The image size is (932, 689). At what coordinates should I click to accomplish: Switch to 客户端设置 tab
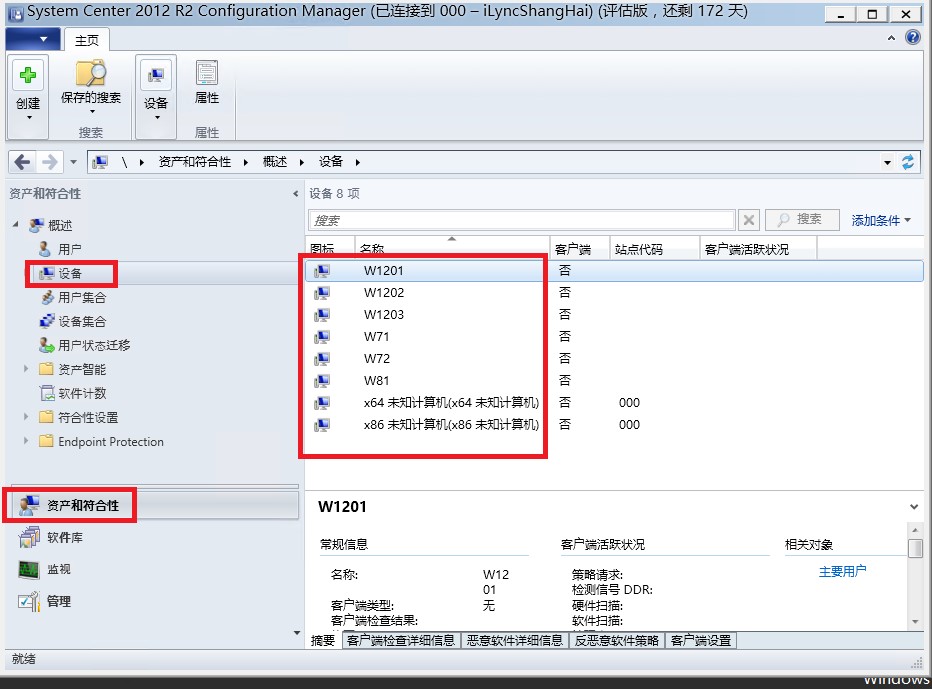[701, 640]
